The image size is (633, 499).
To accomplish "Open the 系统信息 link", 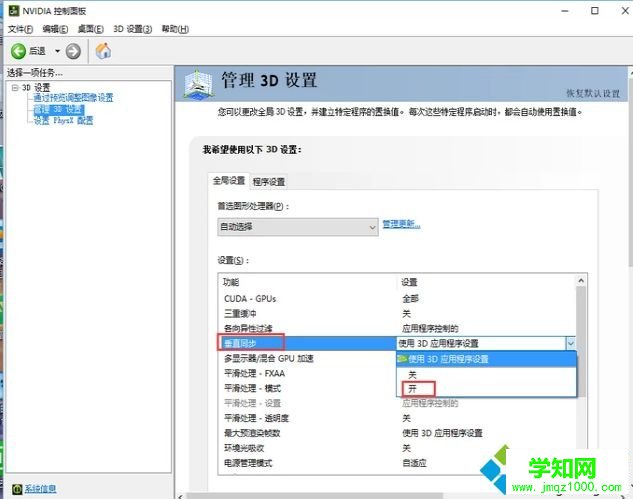I will [x=40, y=489].
